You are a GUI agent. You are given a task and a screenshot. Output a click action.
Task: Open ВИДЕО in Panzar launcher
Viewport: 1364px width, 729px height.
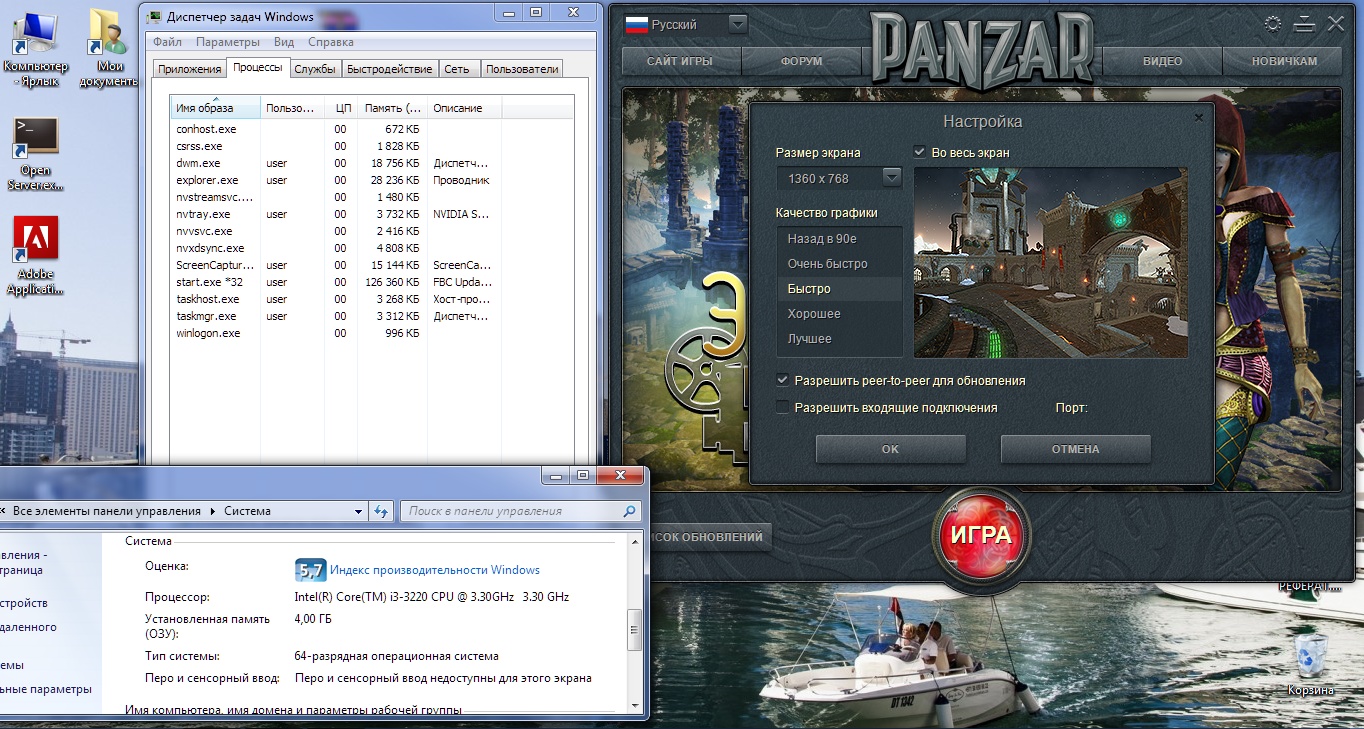[1163, 61]
